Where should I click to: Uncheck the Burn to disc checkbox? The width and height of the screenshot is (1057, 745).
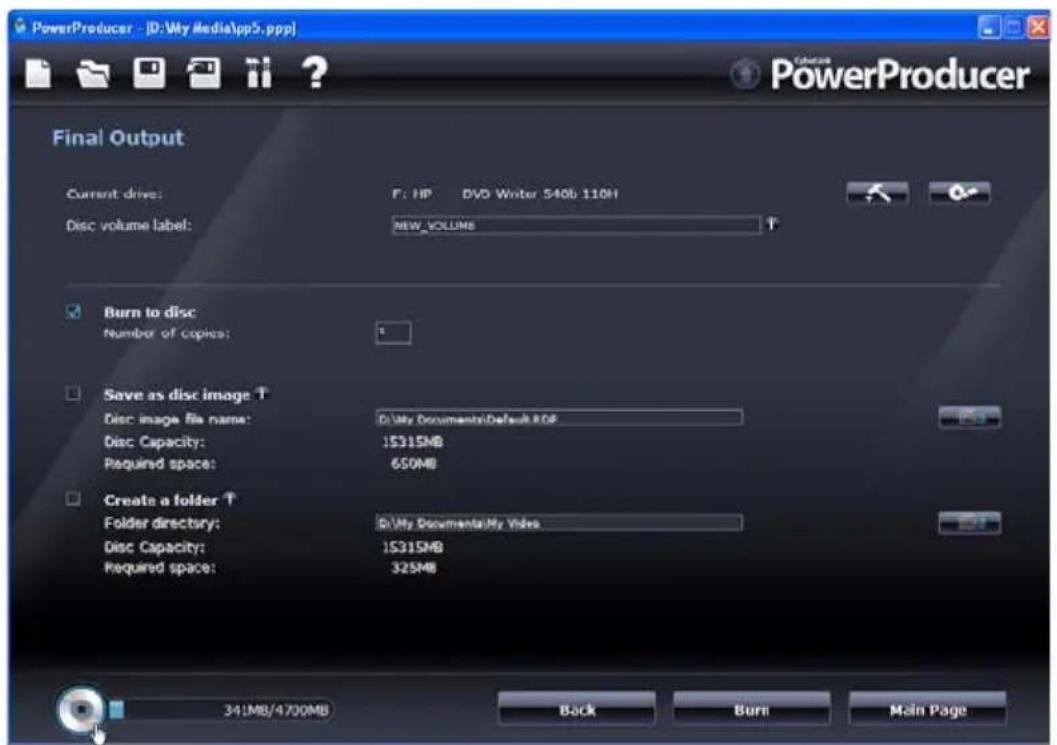tap(73, 311)
